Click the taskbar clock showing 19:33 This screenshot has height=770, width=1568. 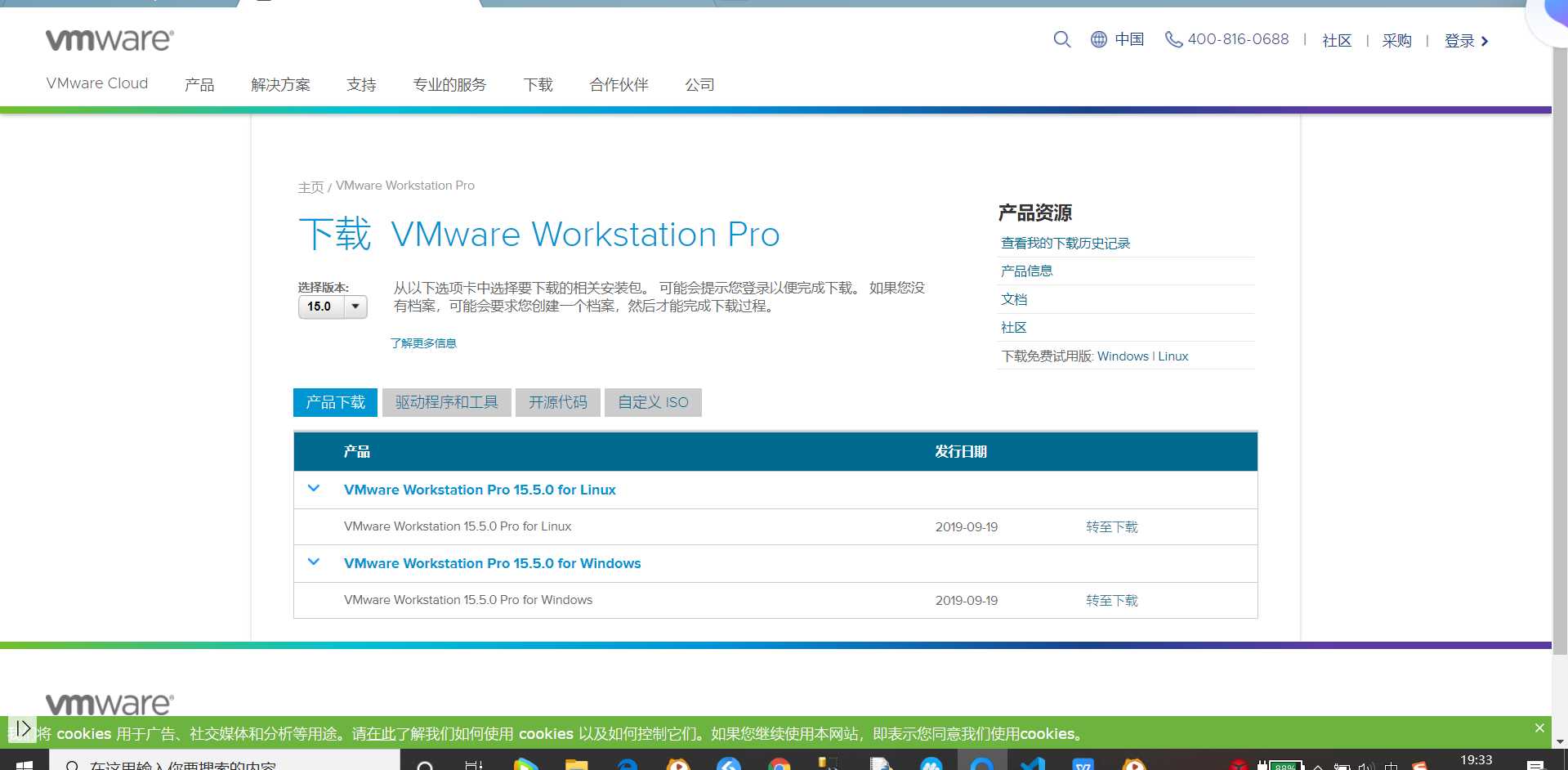point(1476,760)
